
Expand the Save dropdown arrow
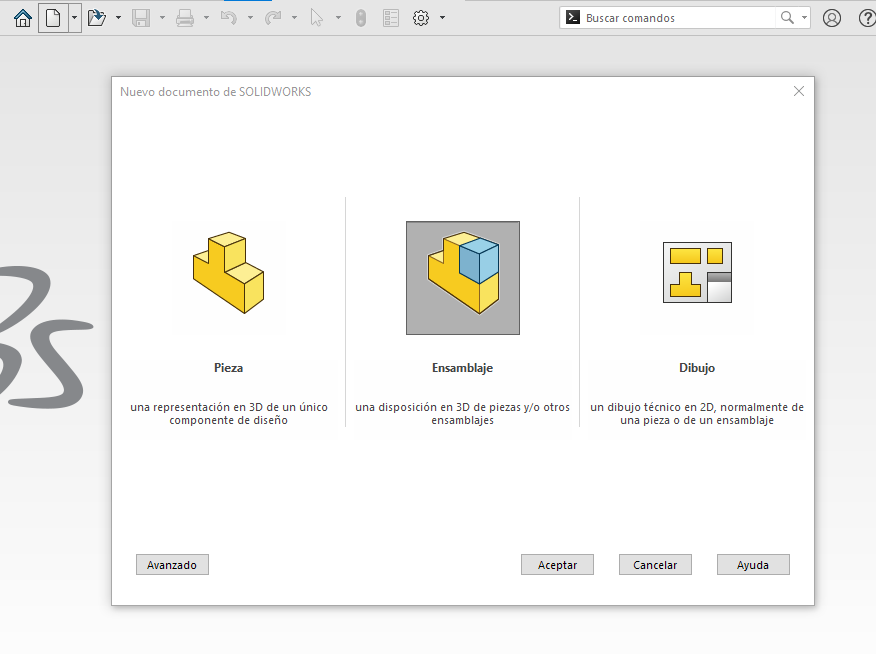point(162,18)
